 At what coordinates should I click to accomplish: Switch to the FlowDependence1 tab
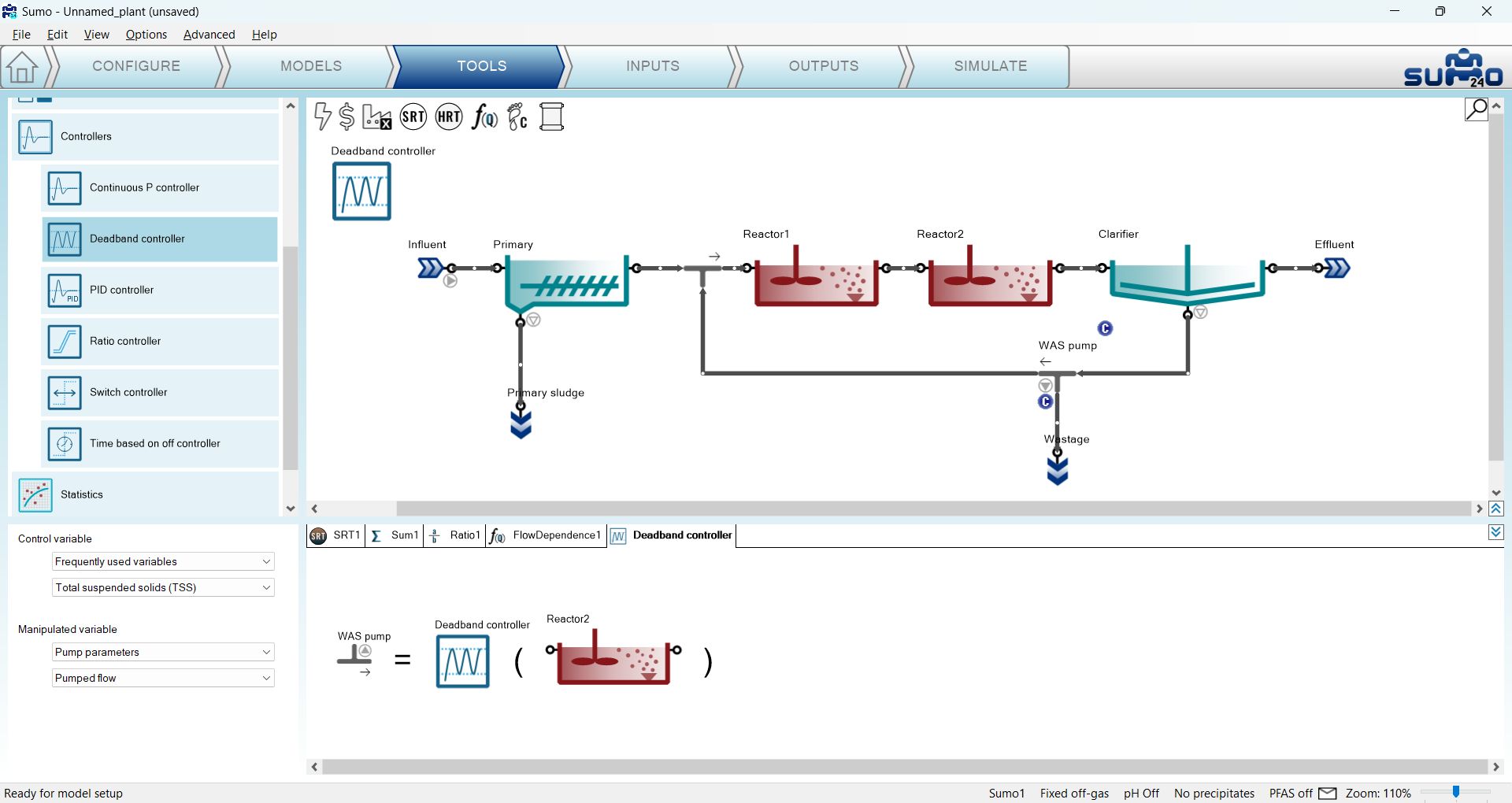point(546,535)
